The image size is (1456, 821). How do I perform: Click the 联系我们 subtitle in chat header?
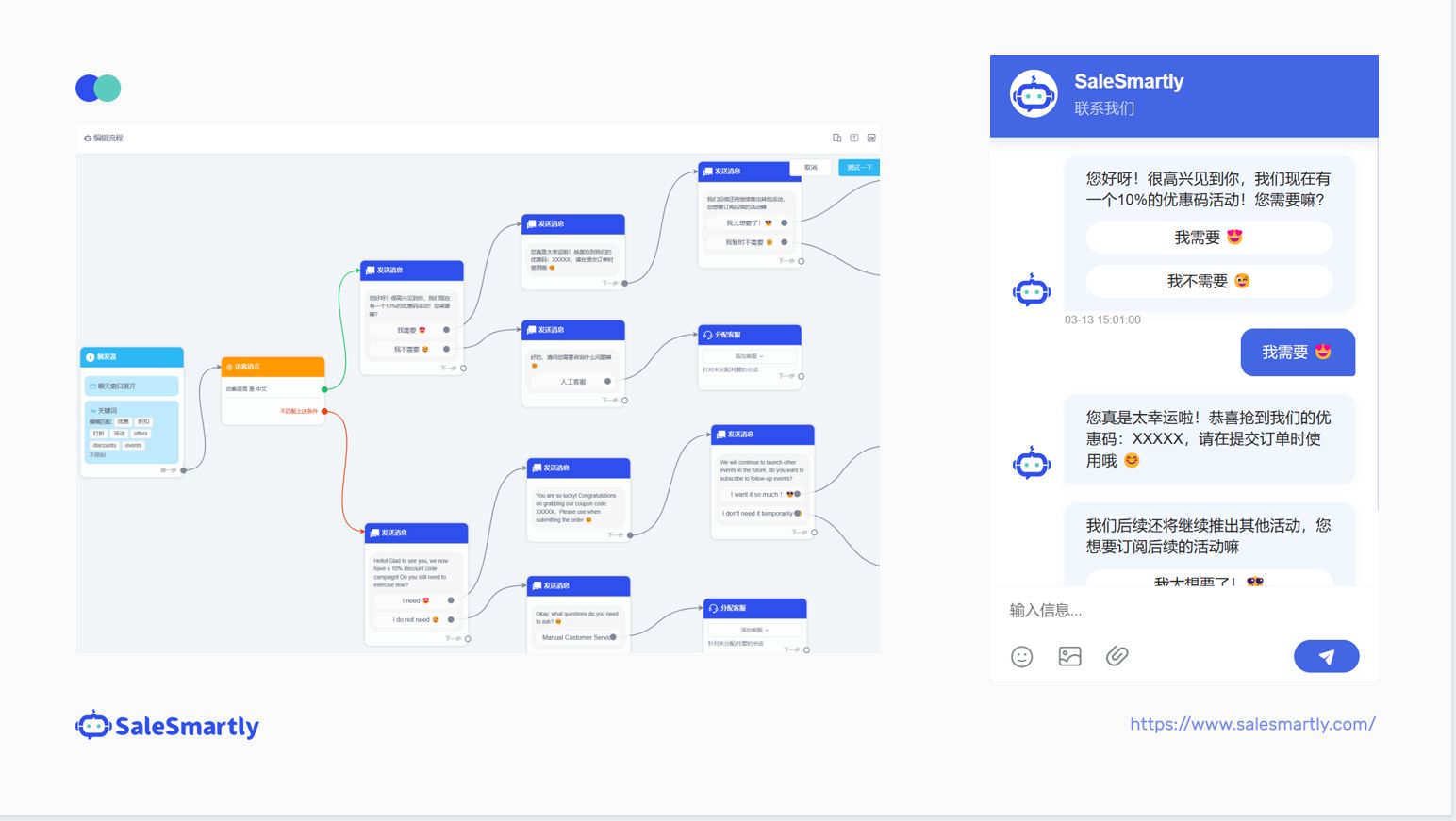coord(1104,108)
